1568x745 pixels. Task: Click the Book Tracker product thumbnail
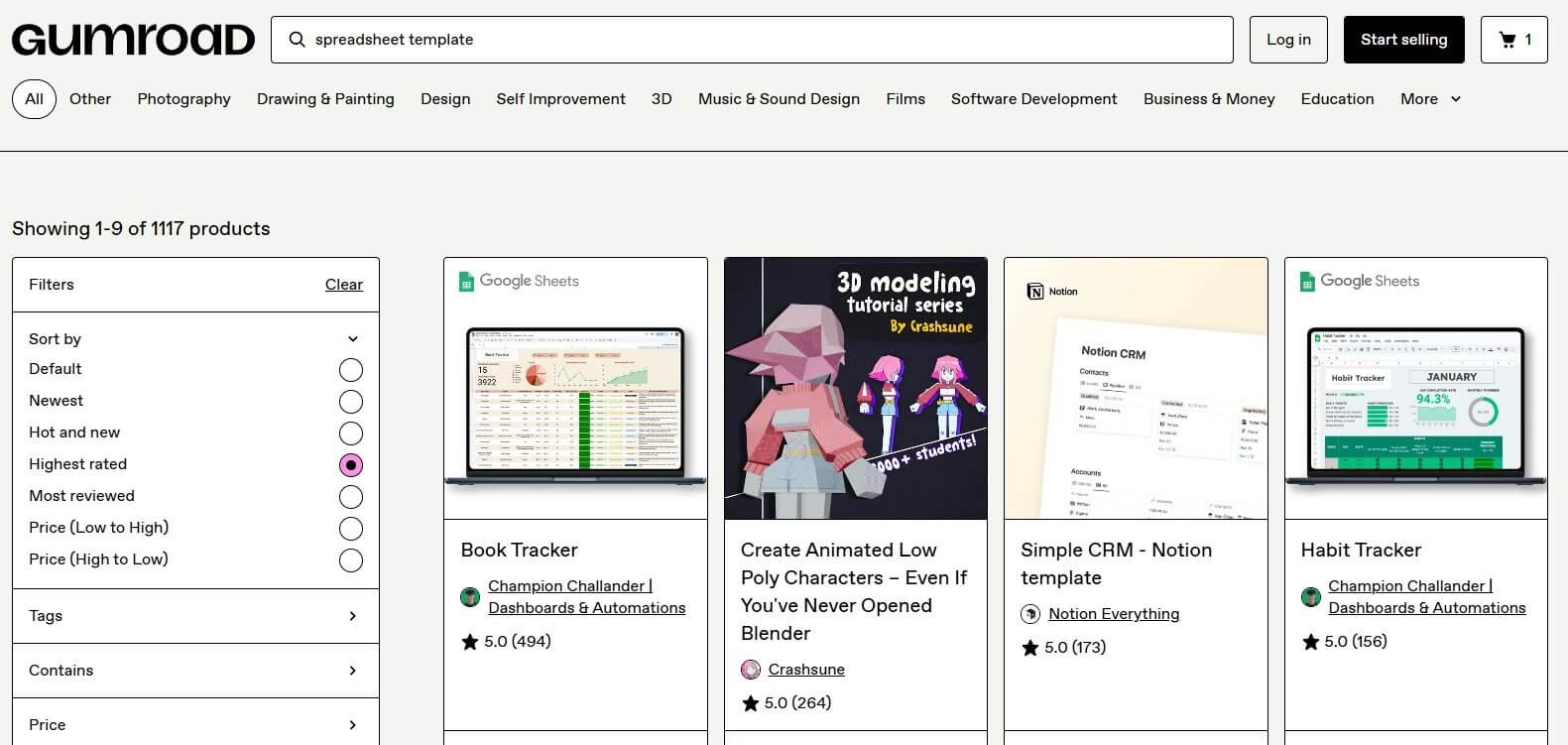pyautogui.click(x=575, y=389)
